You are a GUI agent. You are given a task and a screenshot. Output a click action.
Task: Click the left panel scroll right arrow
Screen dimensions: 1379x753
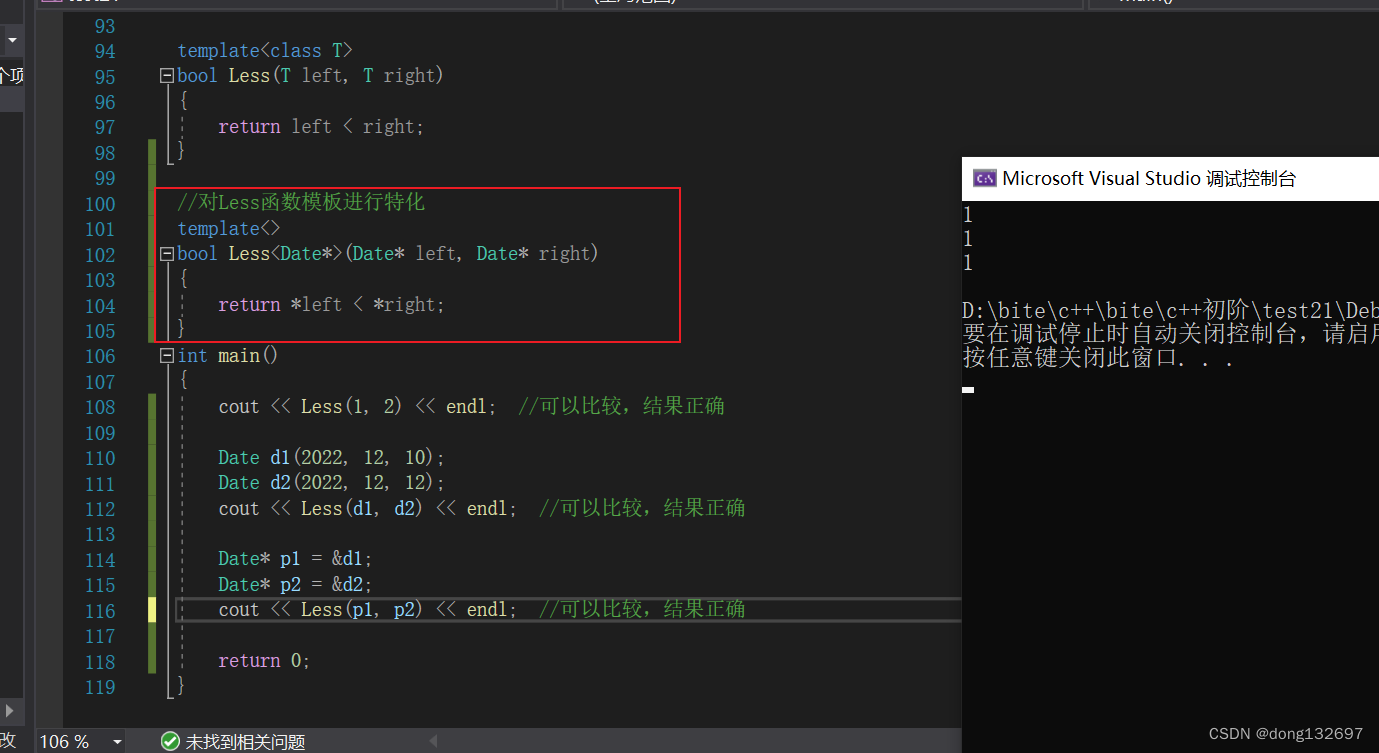(x=9, y=711)
